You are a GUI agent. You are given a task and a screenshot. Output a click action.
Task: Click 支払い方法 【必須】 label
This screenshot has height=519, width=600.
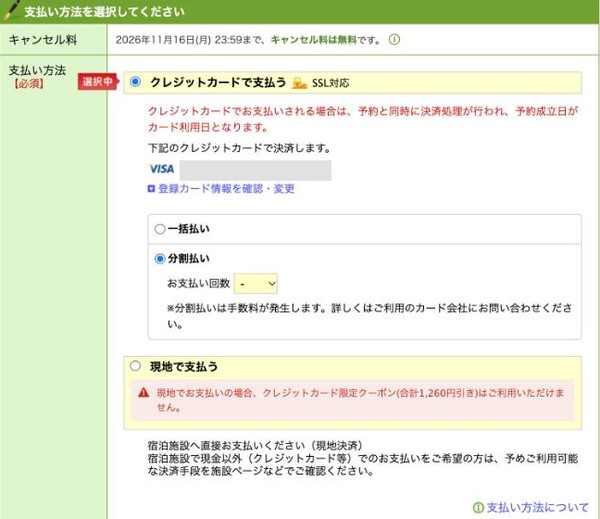click(37, 77)
